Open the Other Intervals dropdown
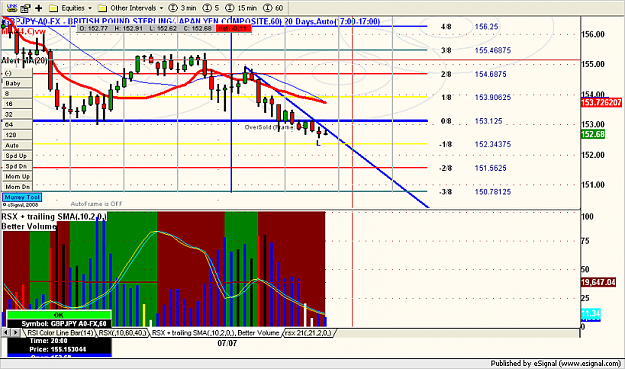Image resolution: width=625 pixels, height=369 pixels. pyautogui.click(x=131, y=8)
